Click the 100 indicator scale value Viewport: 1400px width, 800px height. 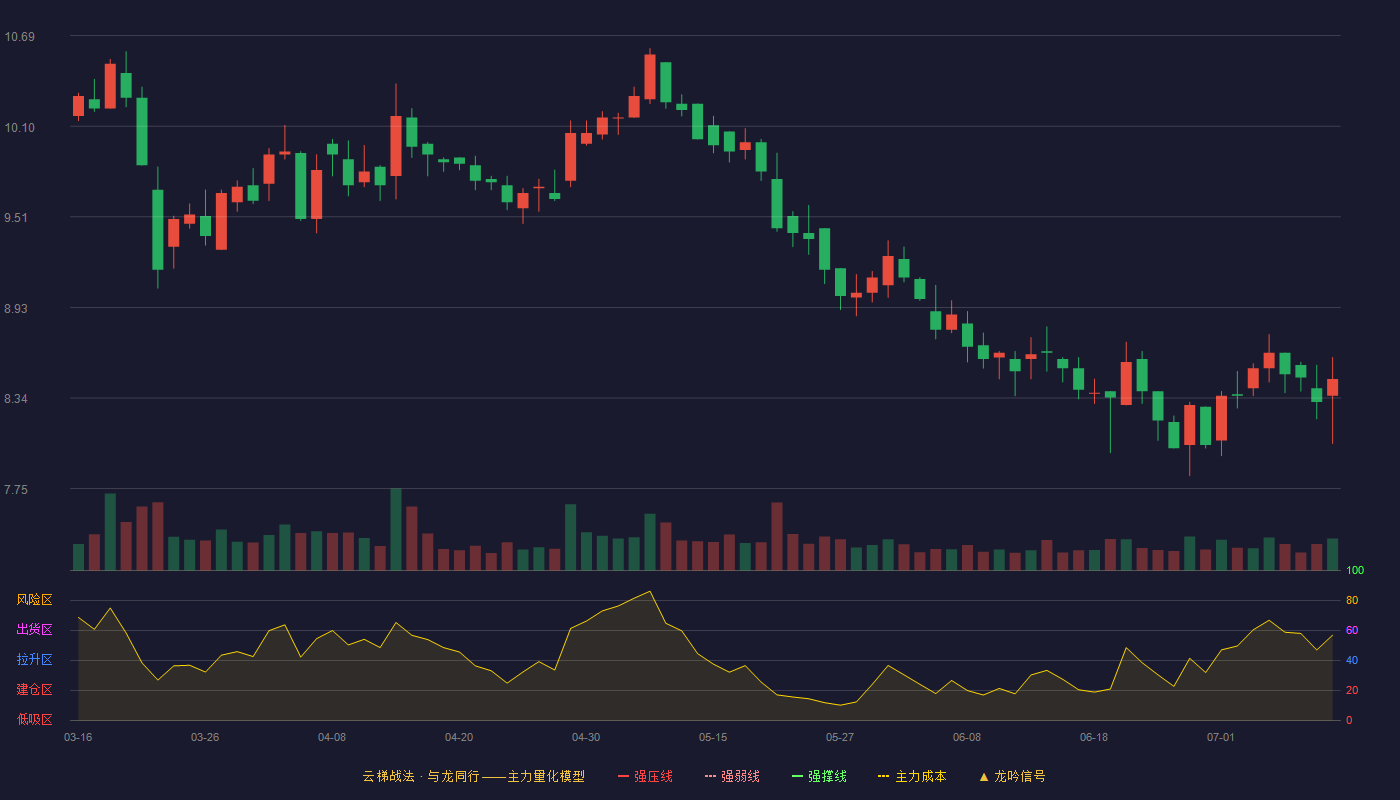pyautogui.click(x=1355, y=571)
